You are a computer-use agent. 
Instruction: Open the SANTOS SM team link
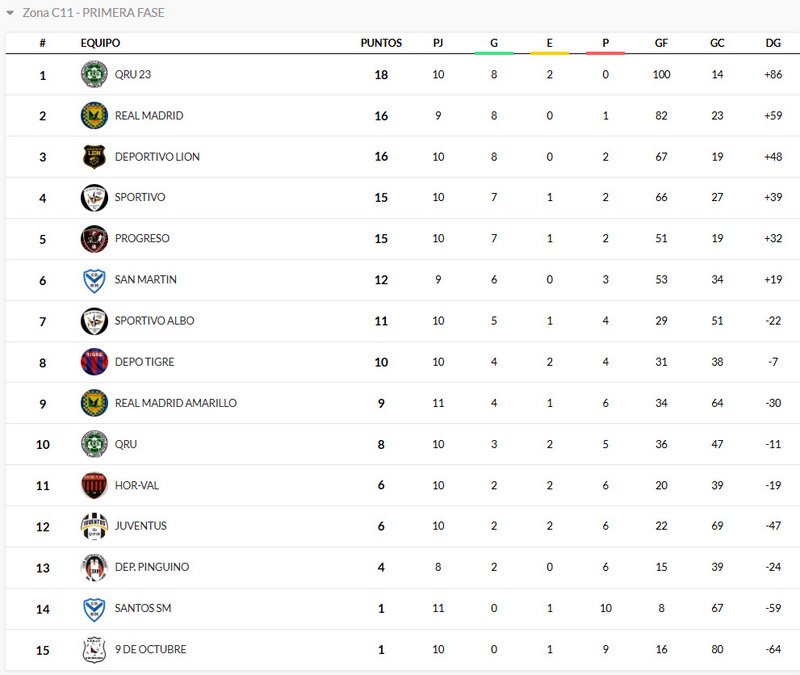pyautogui.click(x=143, y=608)
